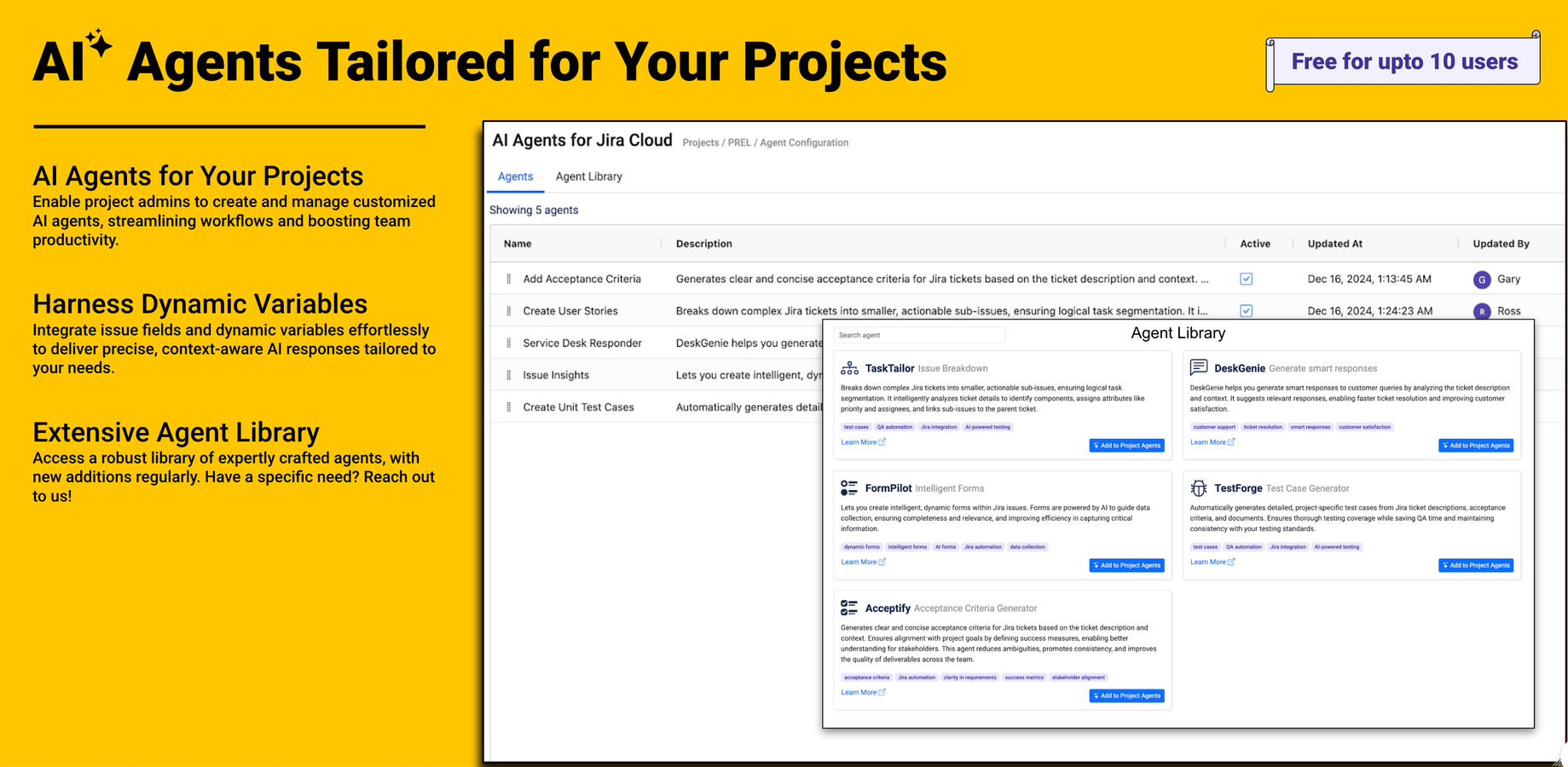Image resolution: width=1568 pixels, height=767 pixels.
Task: Grab the drag handle for Create Unit Test Cases
Action: 509,407
